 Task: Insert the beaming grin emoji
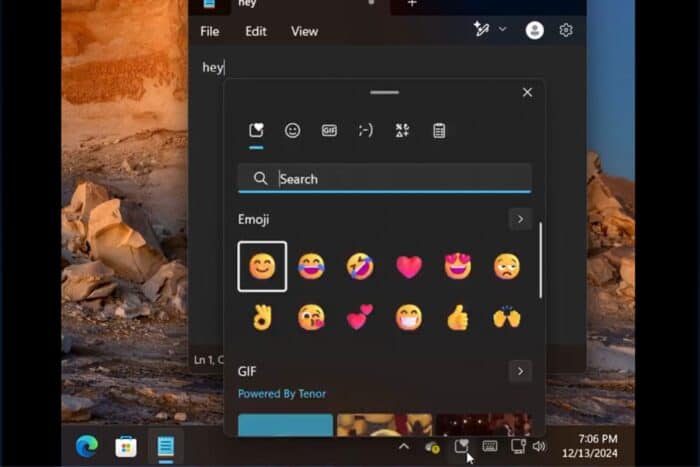click(x=409, y=317)
